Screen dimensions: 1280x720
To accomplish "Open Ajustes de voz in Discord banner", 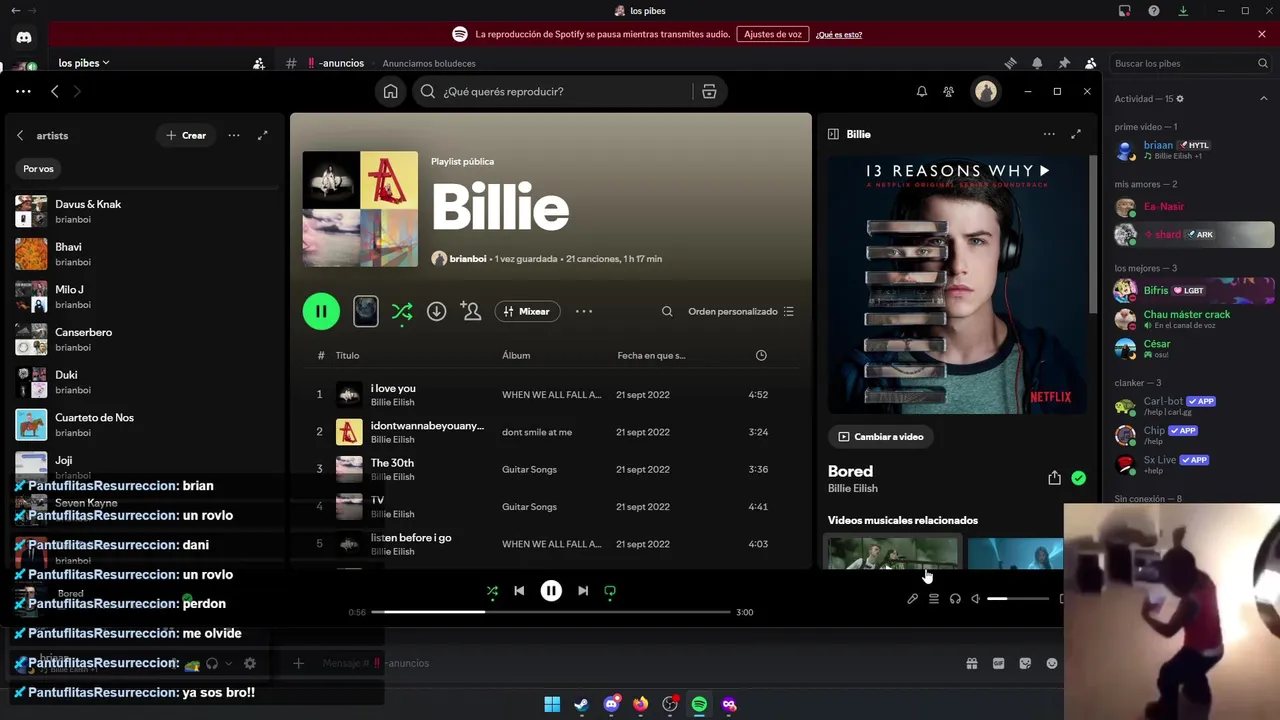I will click(773, 34).
